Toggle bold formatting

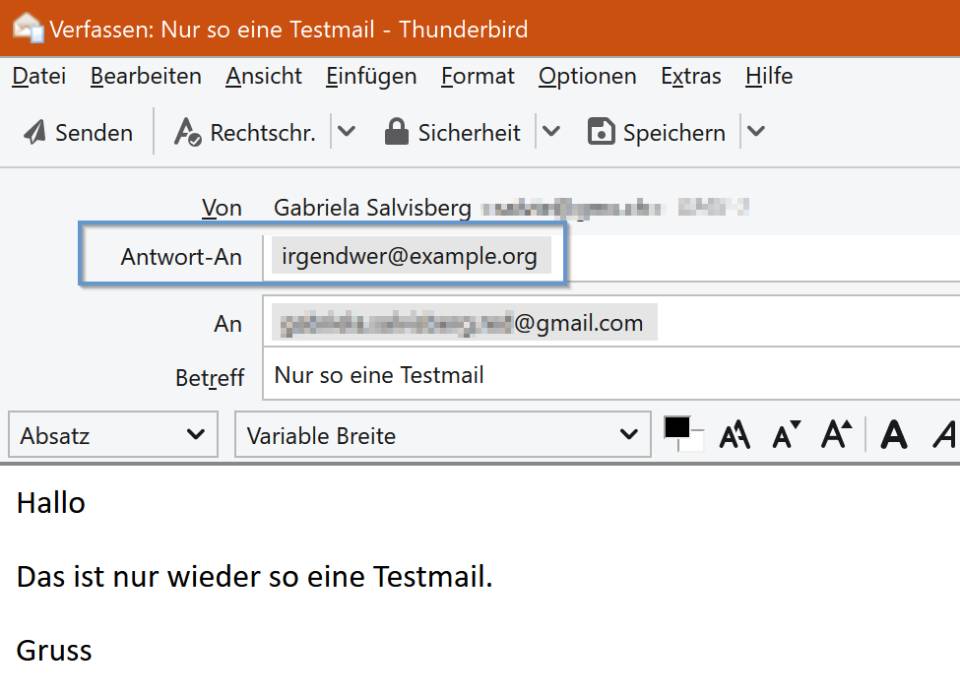click(x=893, y=435)
